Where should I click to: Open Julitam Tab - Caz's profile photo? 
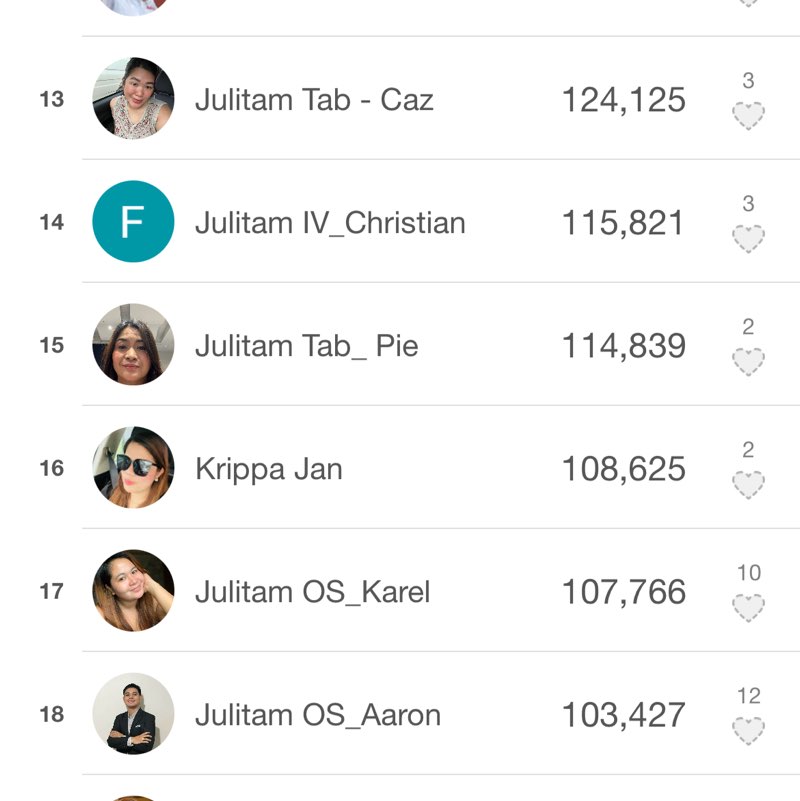pyautogui.click(x=133, y=99)
